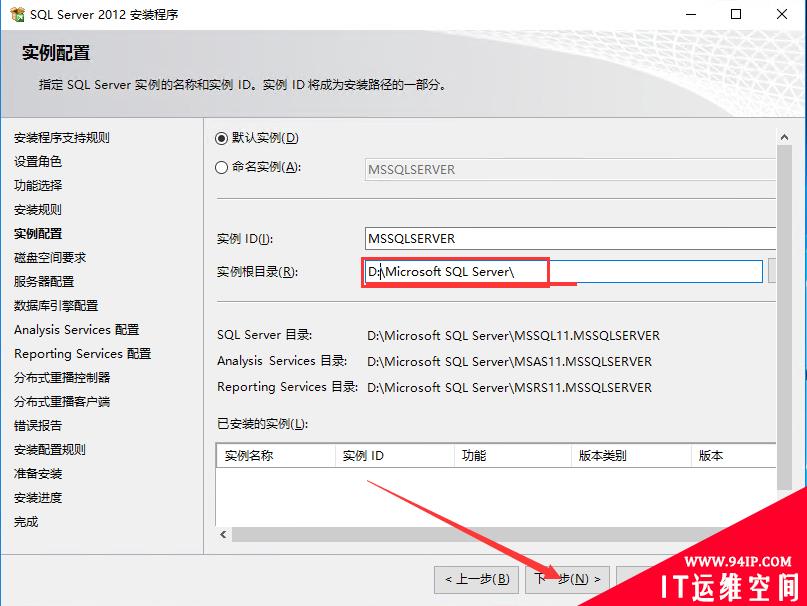Select 分布式重播控制器 step in sidebar

pos(62,377)
